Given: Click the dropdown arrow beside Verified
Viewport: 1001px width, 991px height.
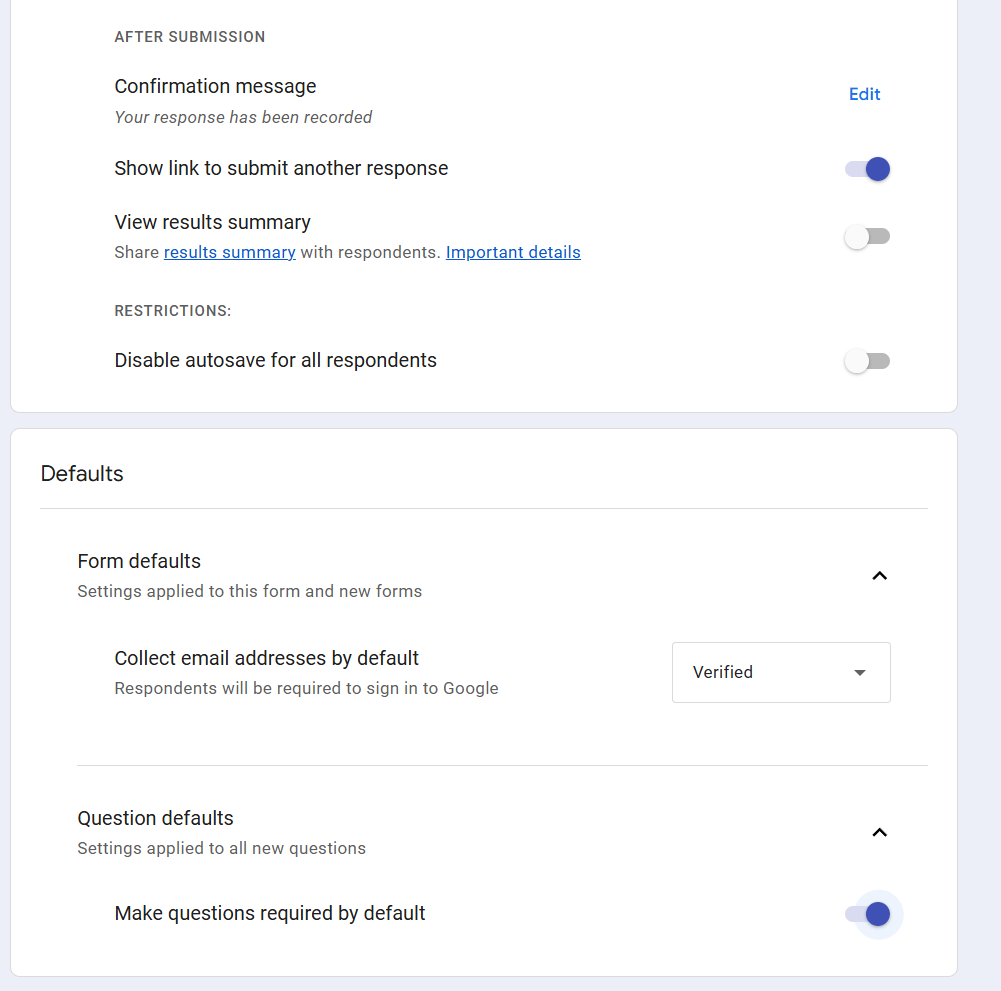Looking at the screenshot, I should tap(859, 672).
